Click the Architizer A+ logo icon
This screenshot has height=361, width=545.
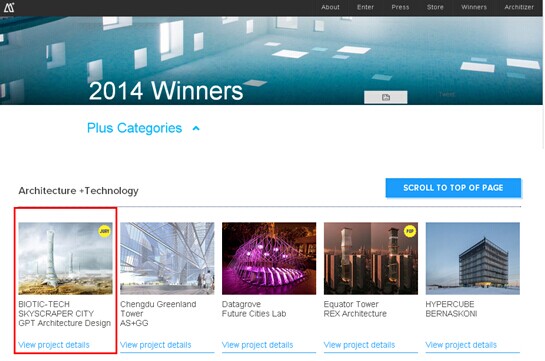(x=9, y=7)
